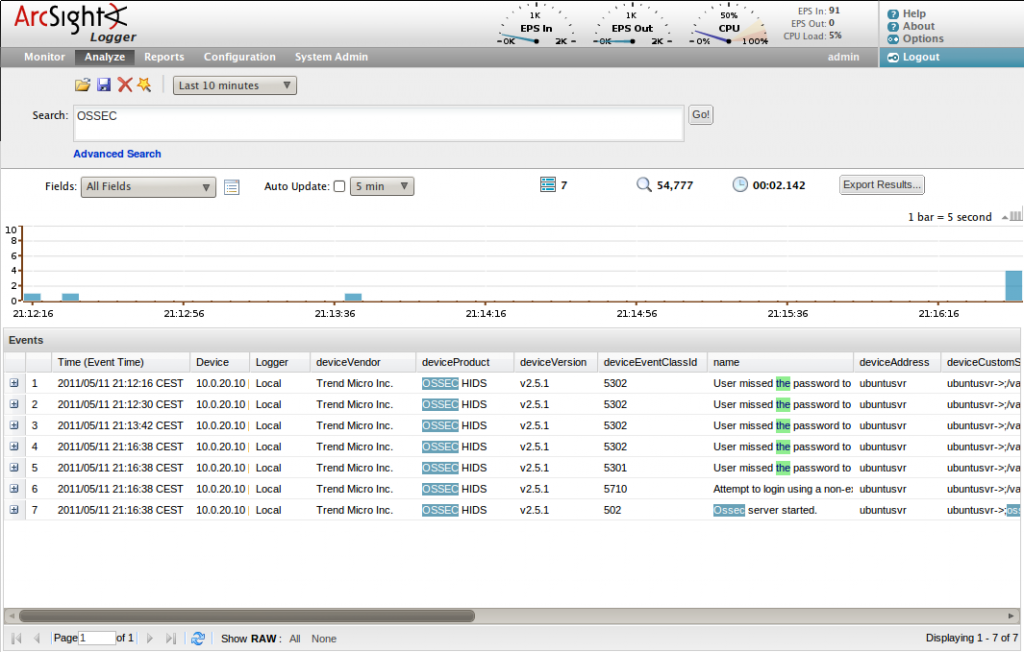Click the open saved search folder icon
Viewport: 1024px width, 652px height.
coord(83,86)
